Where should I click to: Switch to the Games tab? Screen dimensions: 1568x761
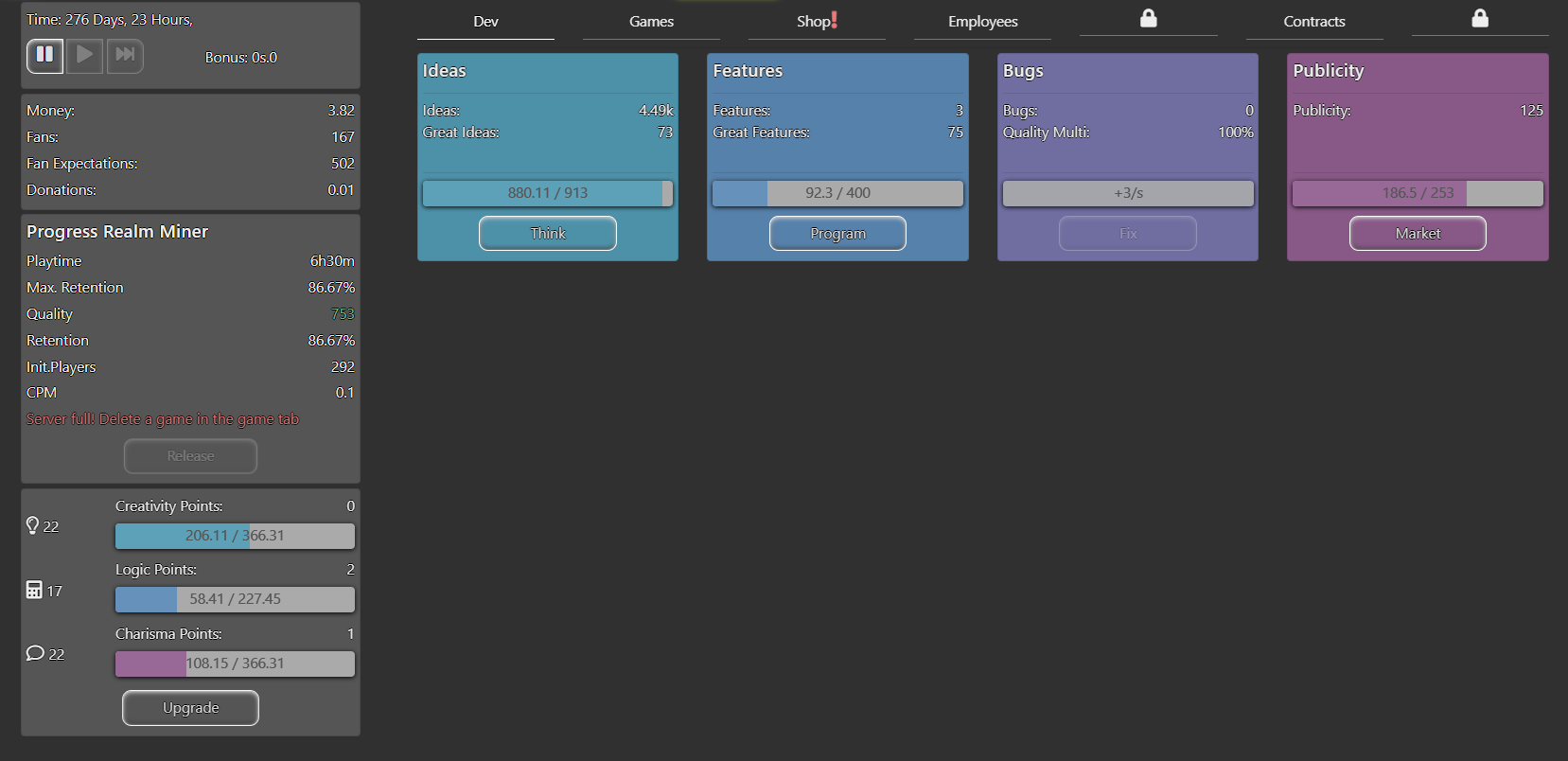coord(651,22)
